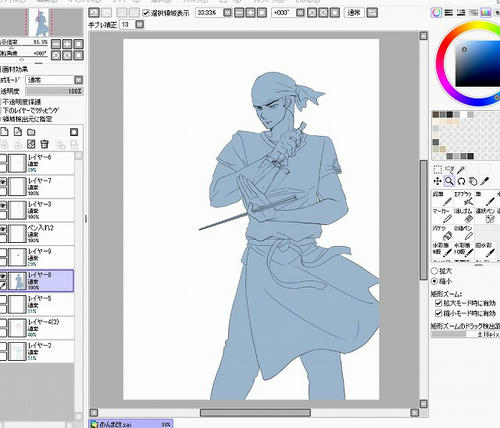Select the 拡大 zoom-in radio button
500x428 pixels.
point(434,271)
